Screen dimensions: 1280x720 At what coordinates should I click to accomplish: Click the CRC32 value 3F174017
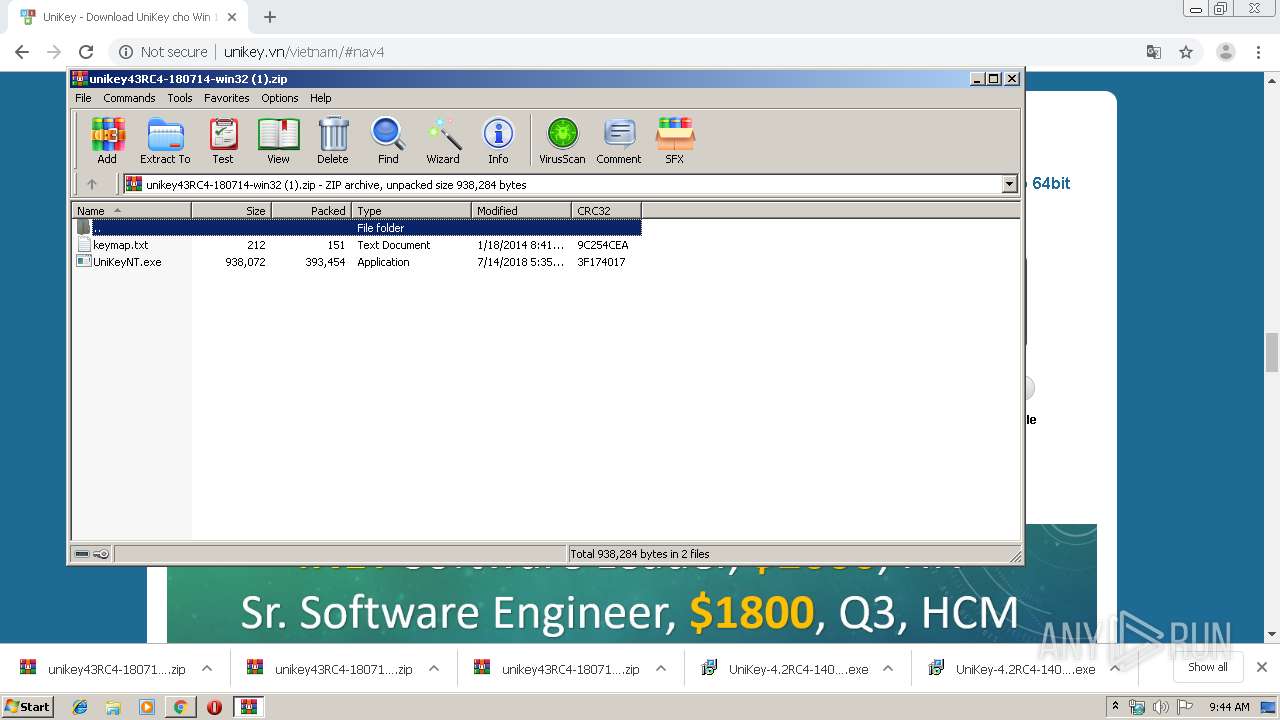click(x=601, y=262)
